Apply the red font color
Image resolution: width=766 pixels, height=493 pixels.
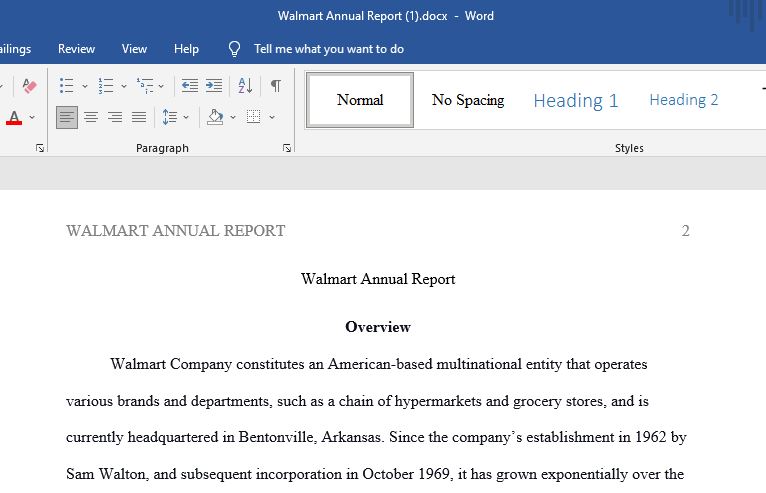click(x=14, y=118)
